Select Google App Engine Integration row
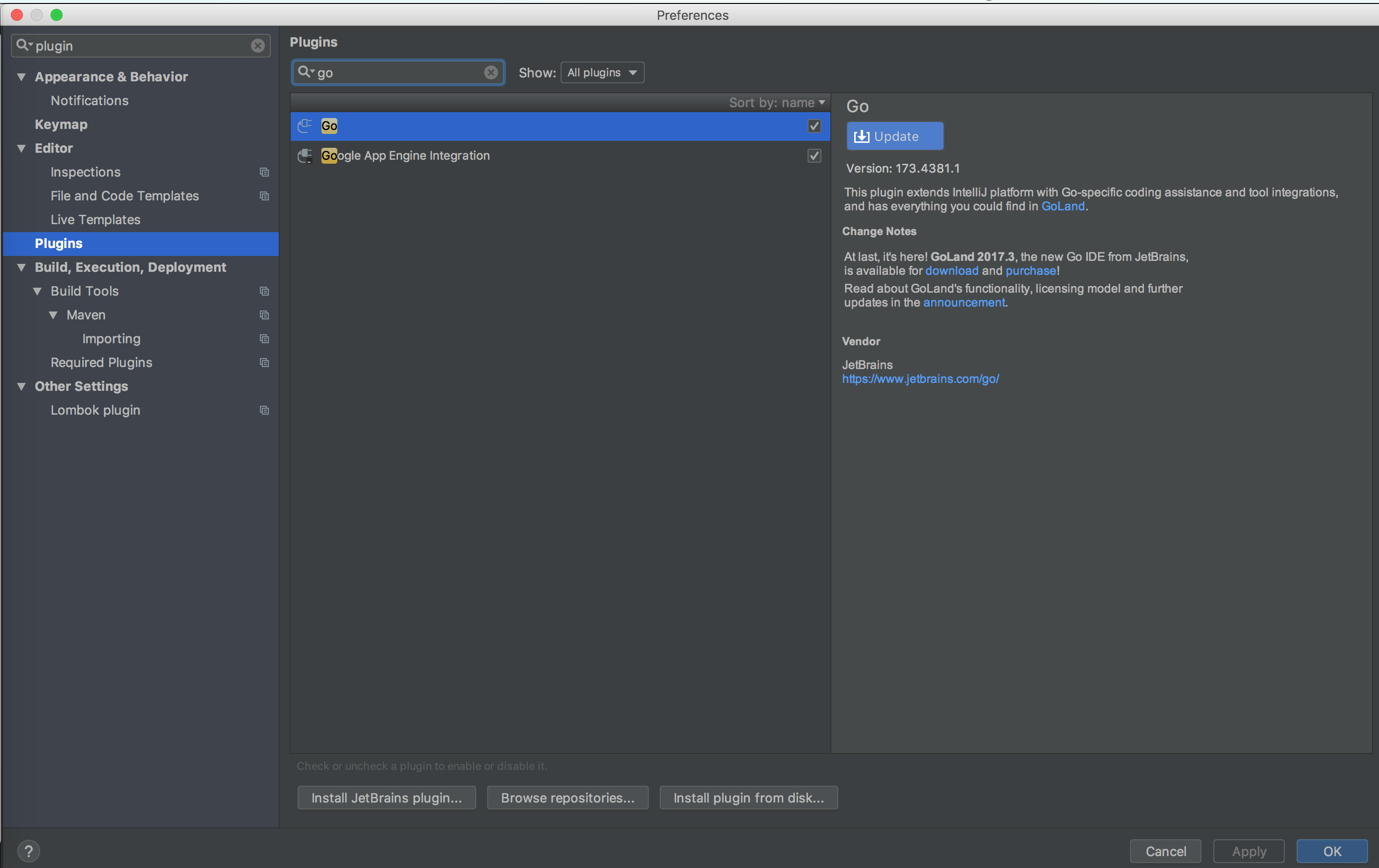1379x868 pixels. tap(560, 156)
